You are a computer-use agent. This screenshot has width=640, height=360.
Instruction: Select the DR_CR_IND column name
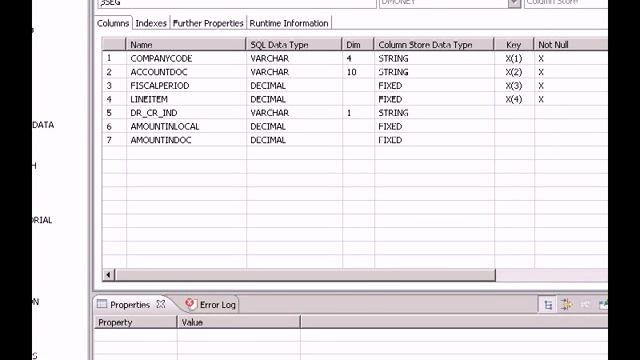[154, 113]
